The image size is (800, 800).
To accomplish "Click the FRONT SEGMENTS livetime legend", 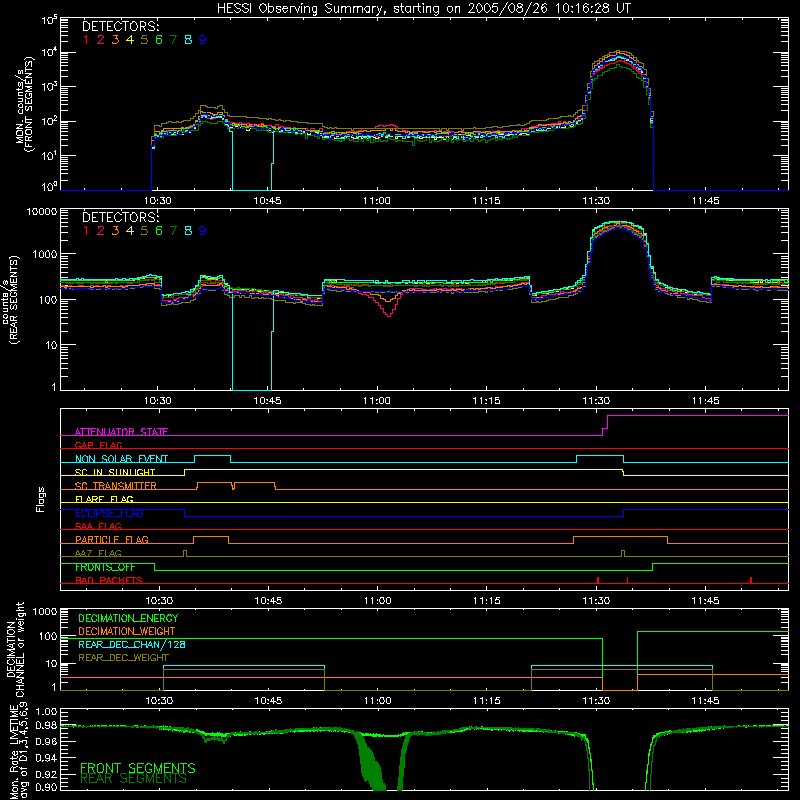I will [x=138, y=768].
